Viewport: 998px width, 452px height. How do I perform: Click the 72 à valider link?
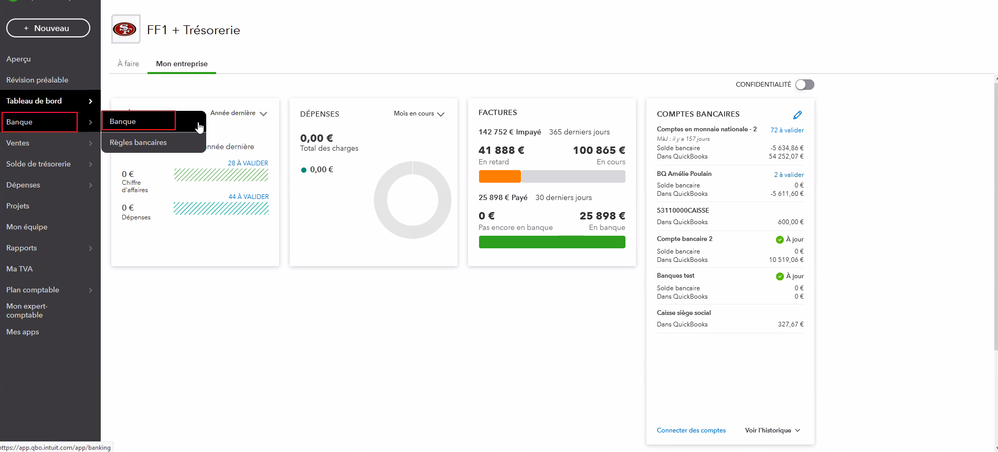[787, 130]
